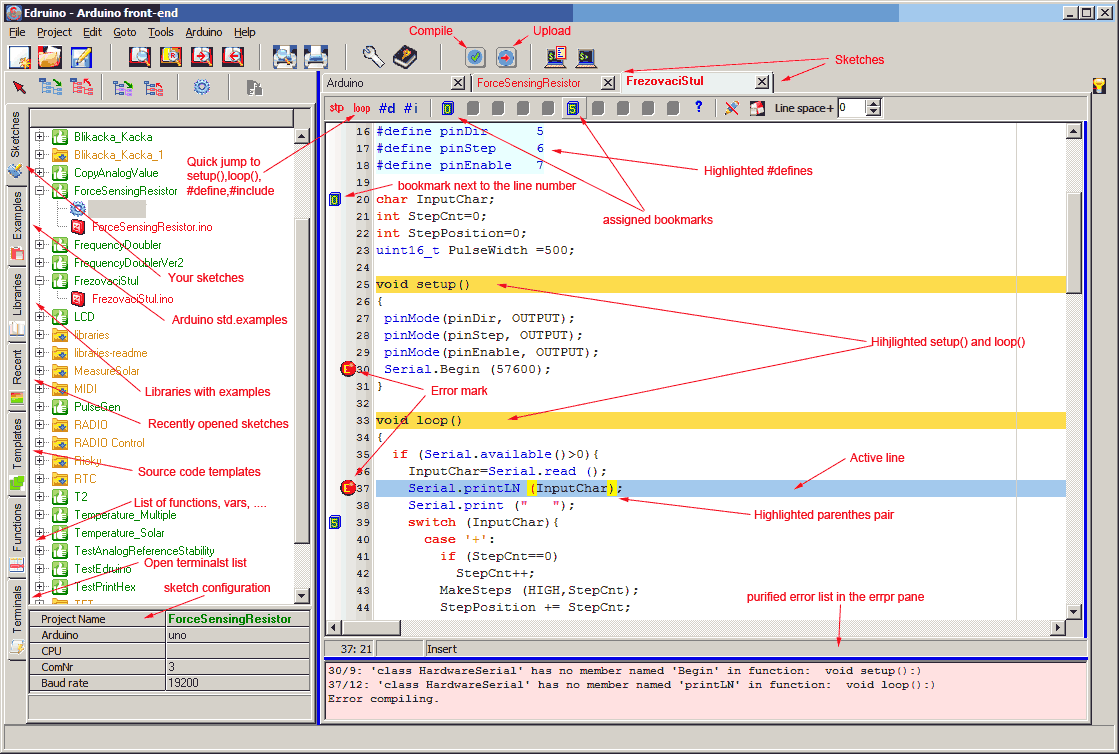Toggle empty bookmark slot right after bookmark 5

[598, 108]
